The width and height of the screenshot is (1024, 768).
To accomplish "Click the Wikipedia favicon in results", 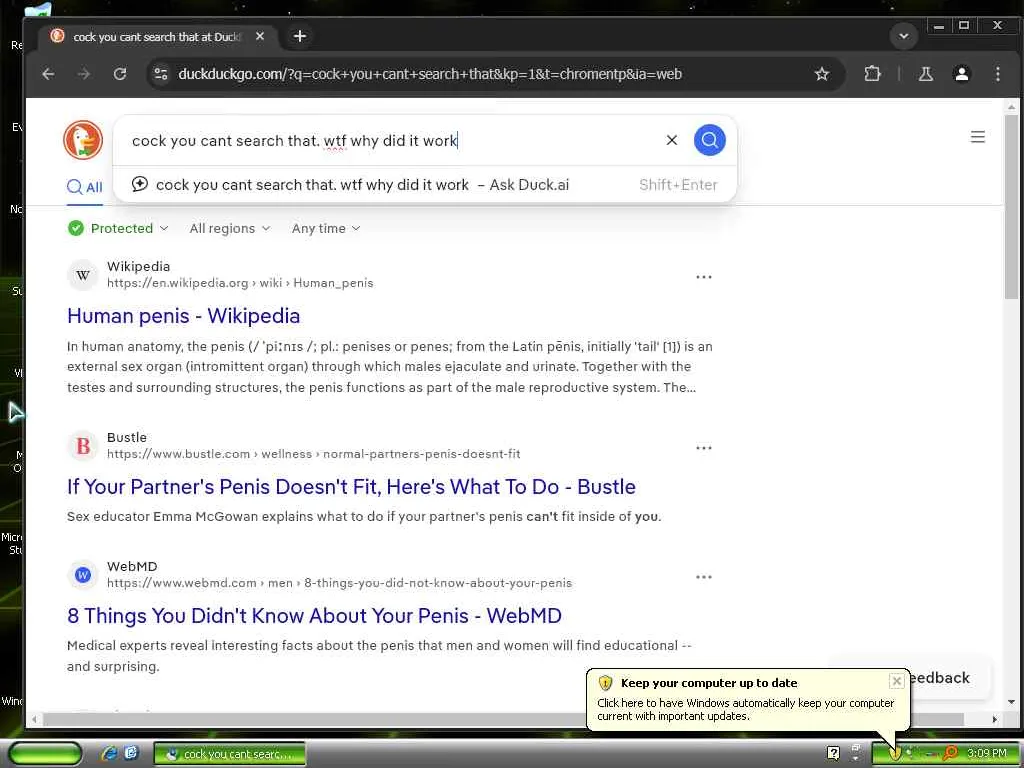I will [83, 275].
